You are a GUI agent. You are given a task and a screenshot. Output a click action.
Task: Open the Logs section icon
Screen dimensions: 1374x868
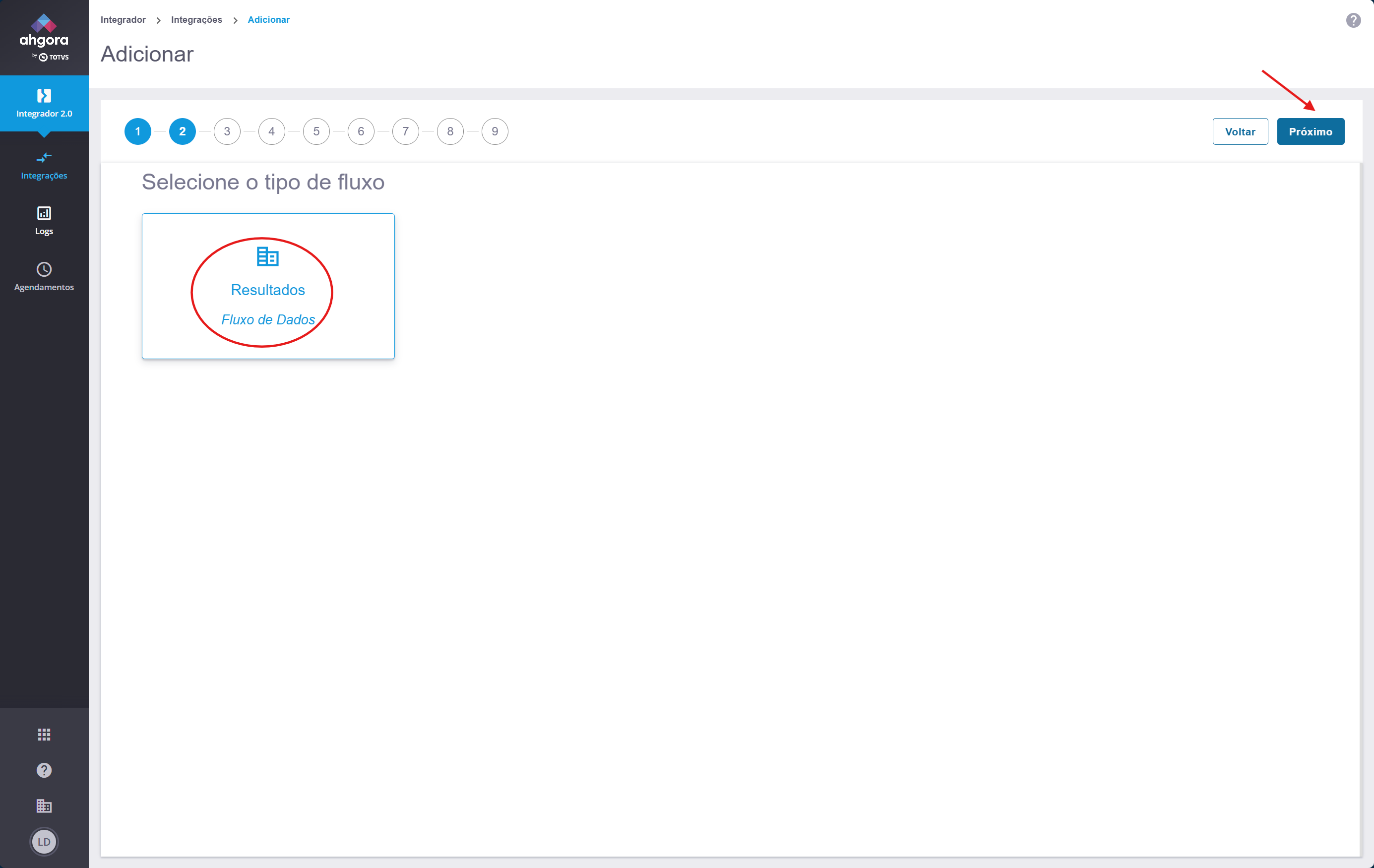click(x=44, y=213)
